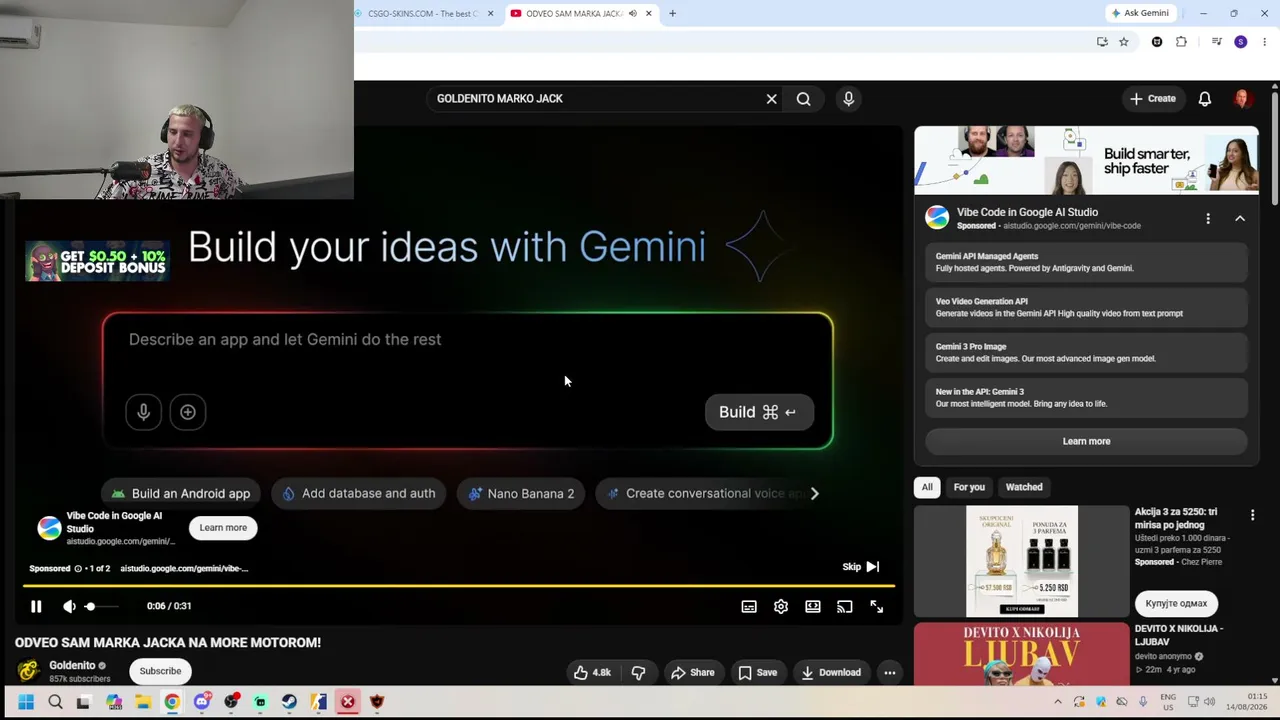Open YouTube notifications bell

(x=1205, y=99)
